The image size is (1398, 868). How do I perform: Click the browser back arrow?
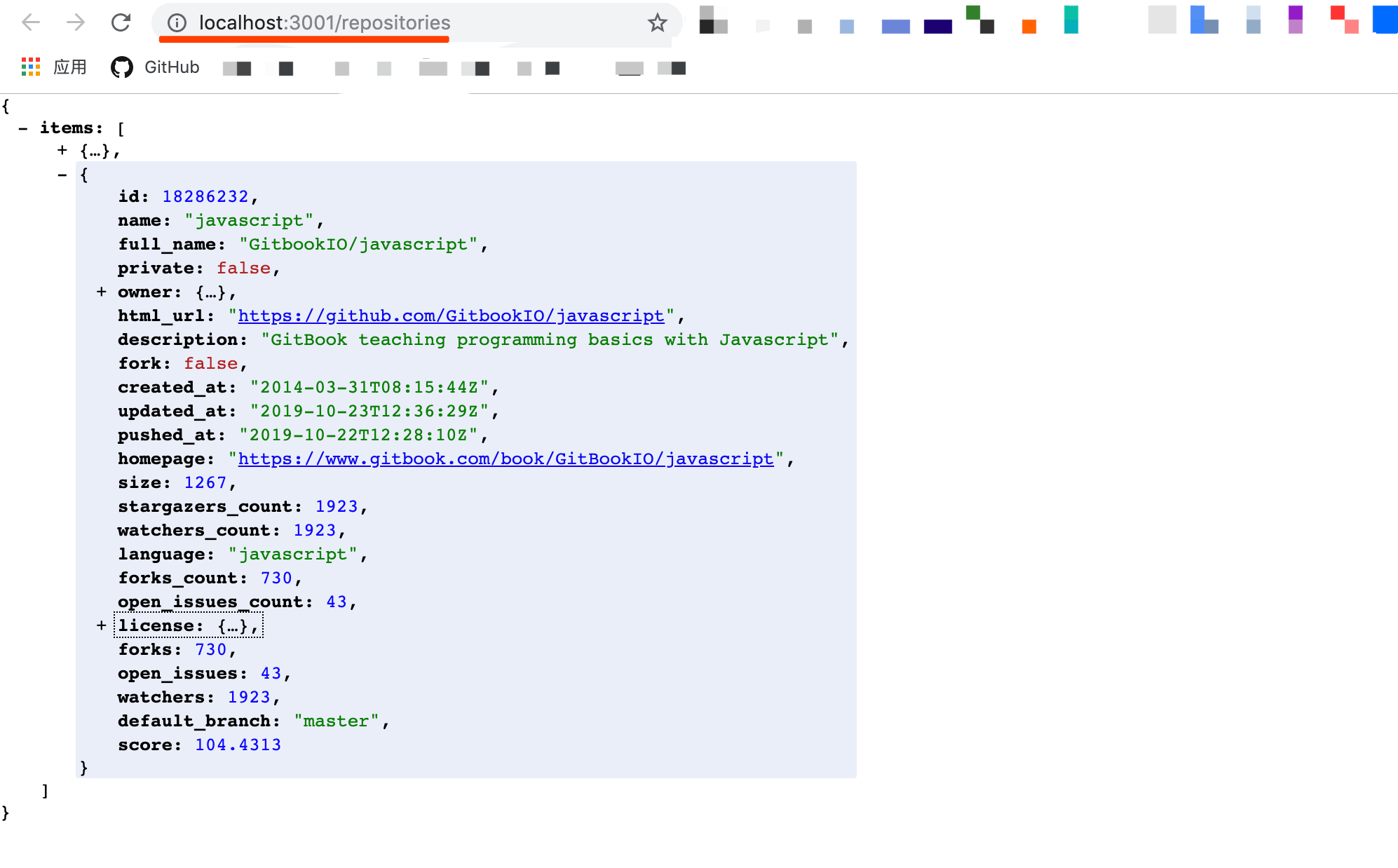(31, 22)
